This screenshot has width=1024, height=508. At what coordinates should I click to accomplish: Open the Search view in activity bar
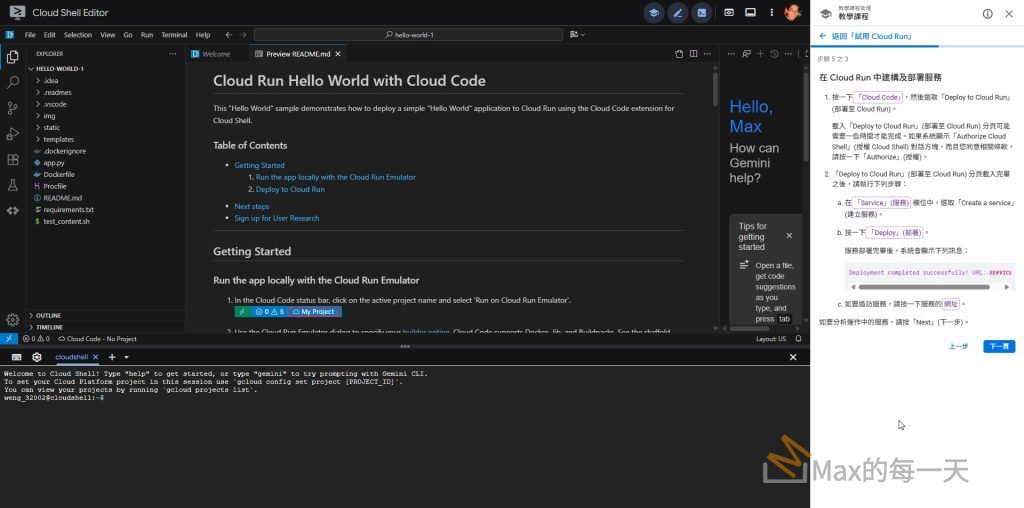[13, 82]
